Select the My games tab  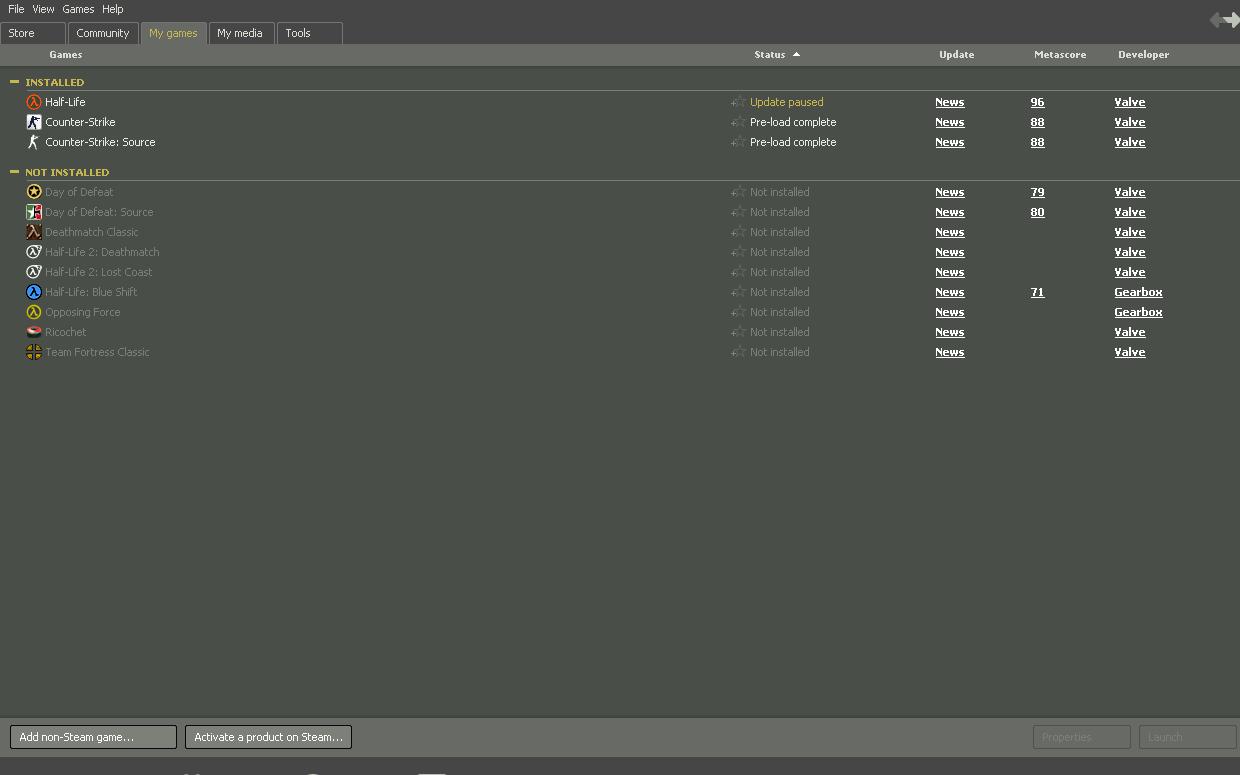(173, 33)
